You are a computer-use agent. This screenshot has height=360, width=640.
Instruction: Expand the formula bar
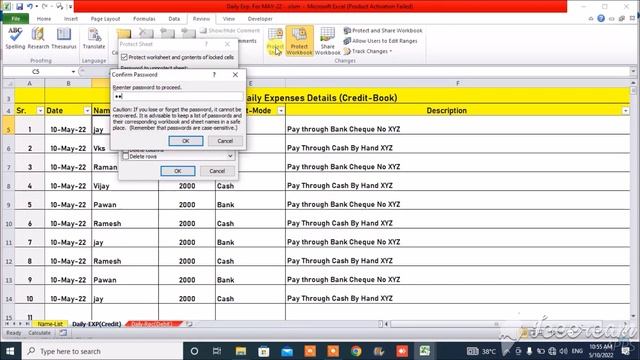coord(633,71)
